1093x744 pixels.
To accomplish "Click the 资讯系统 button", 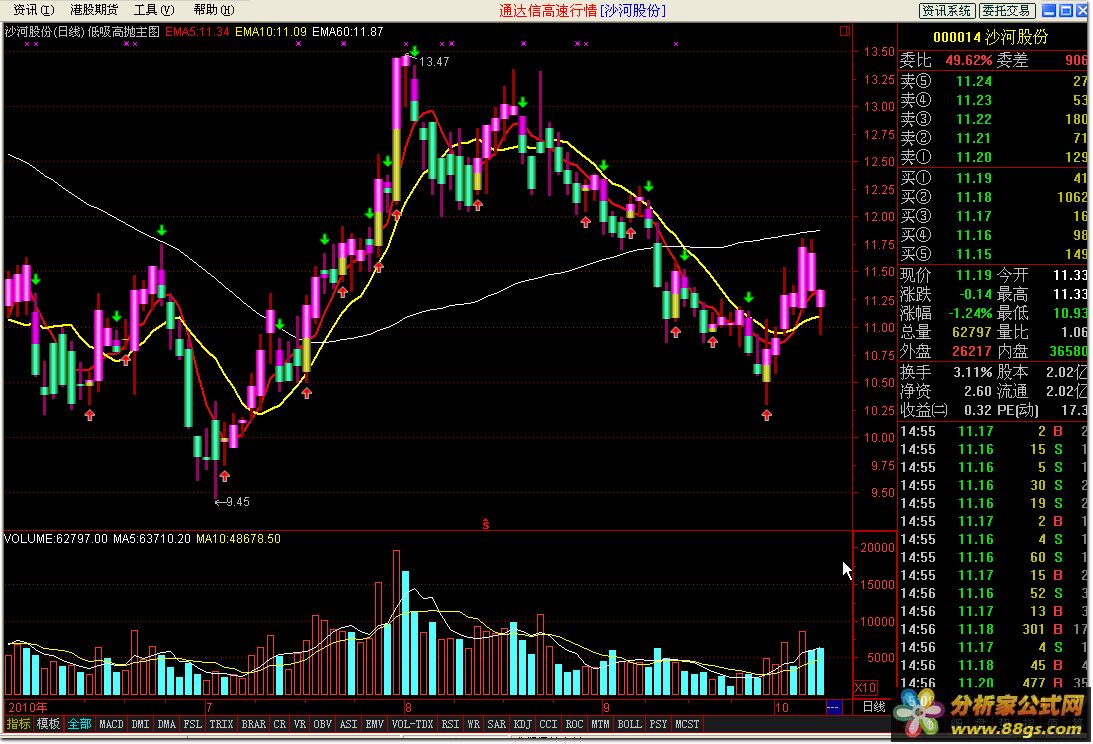I will (x=947, y=10).
